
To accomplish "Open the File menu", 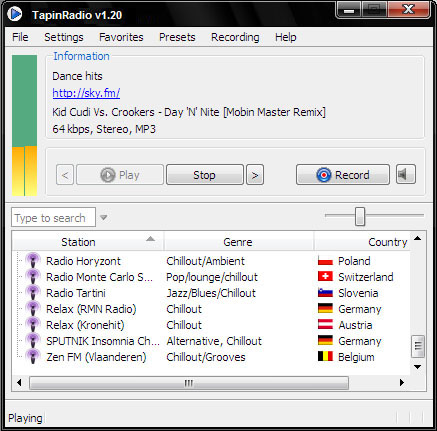I will [20, 37].
